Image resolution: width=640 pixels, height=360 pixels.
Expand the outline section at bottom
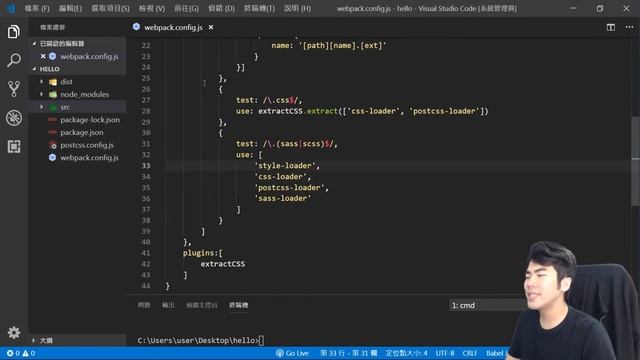pos(34,340)
